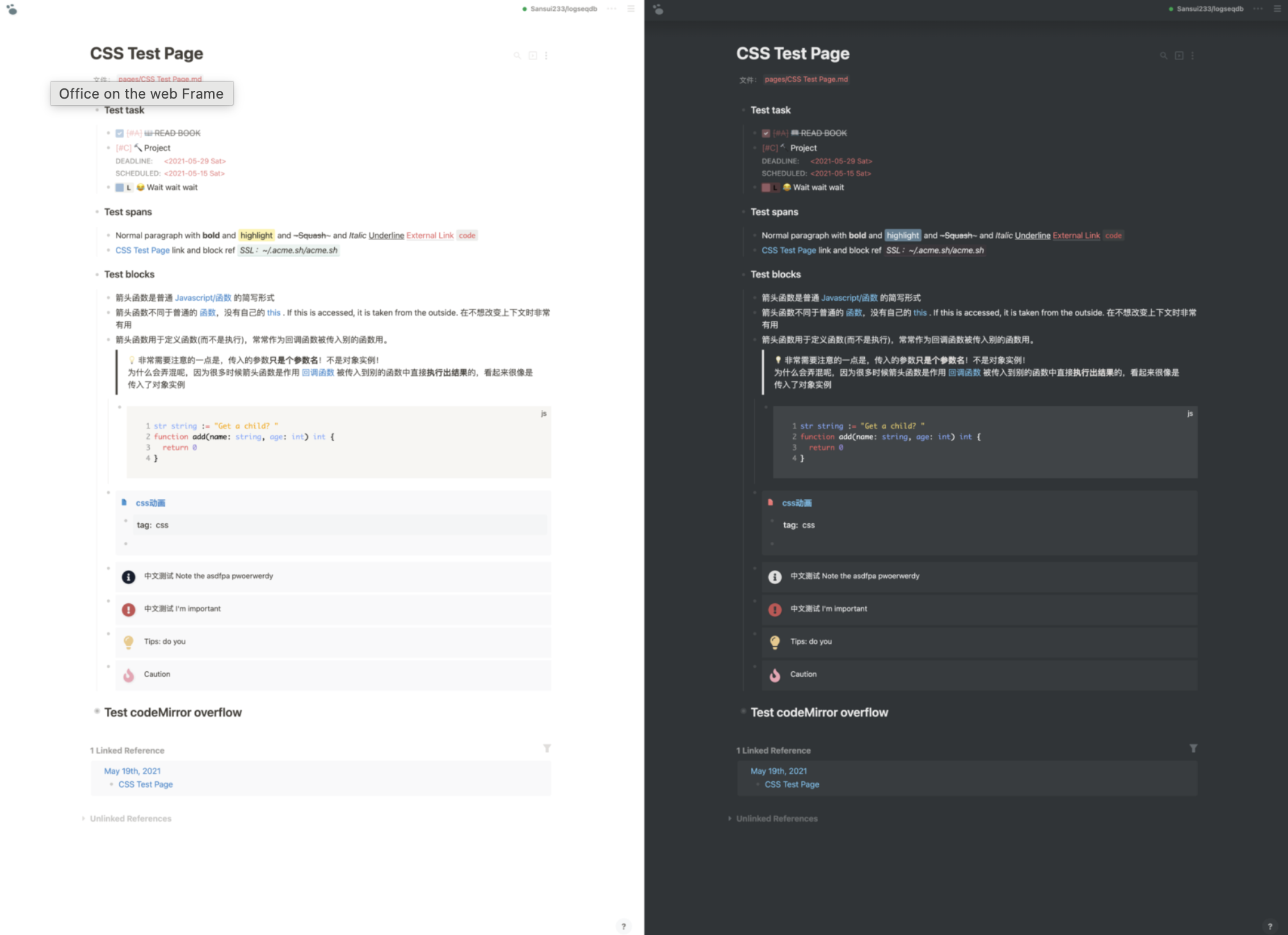The height and width of the screenshot is (935, 1288).
Task: Click the dark pane's help question mark
Action: pos(1270,926)
